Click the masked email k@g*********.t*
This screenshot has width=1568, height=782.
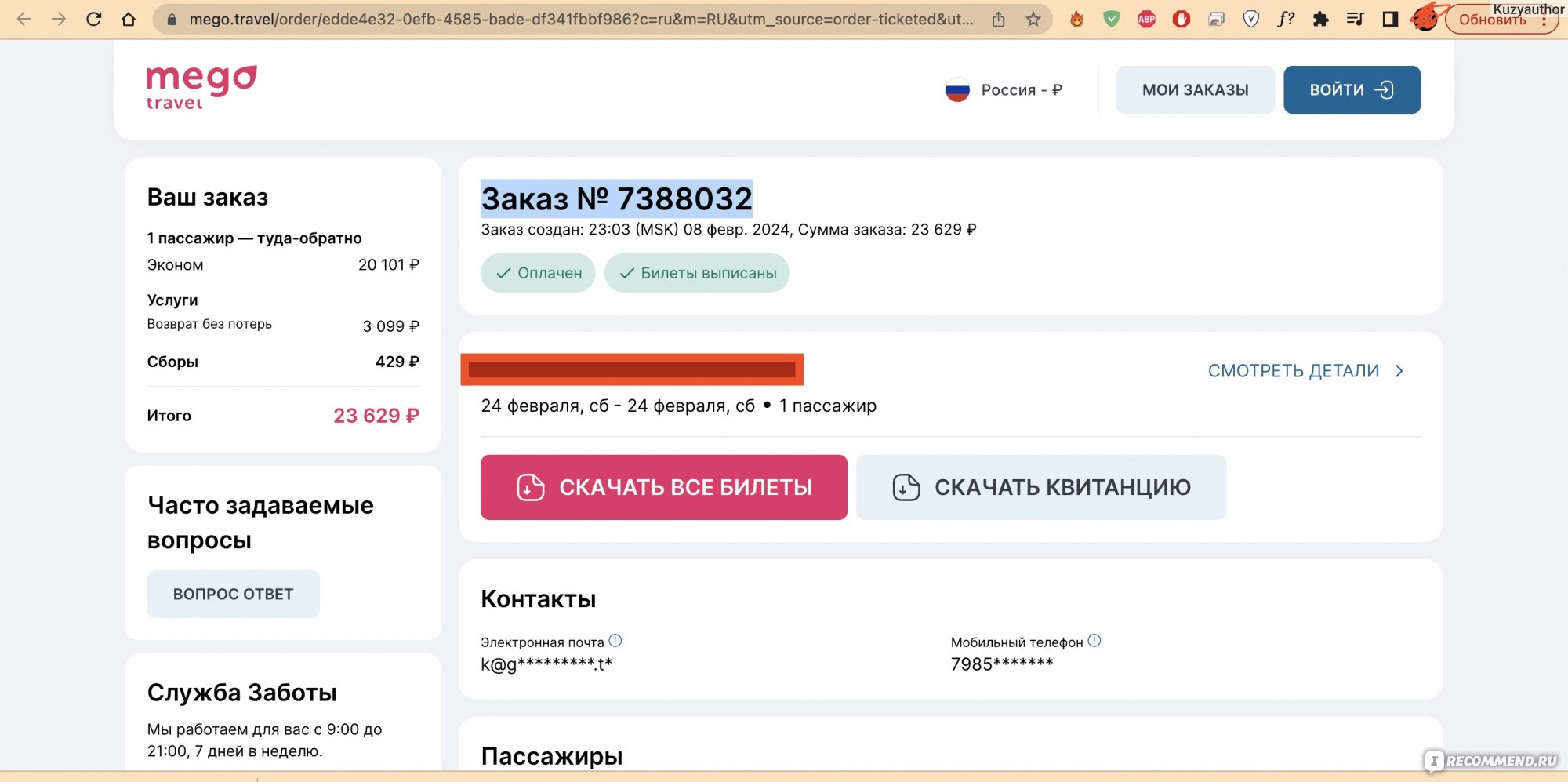546,664
